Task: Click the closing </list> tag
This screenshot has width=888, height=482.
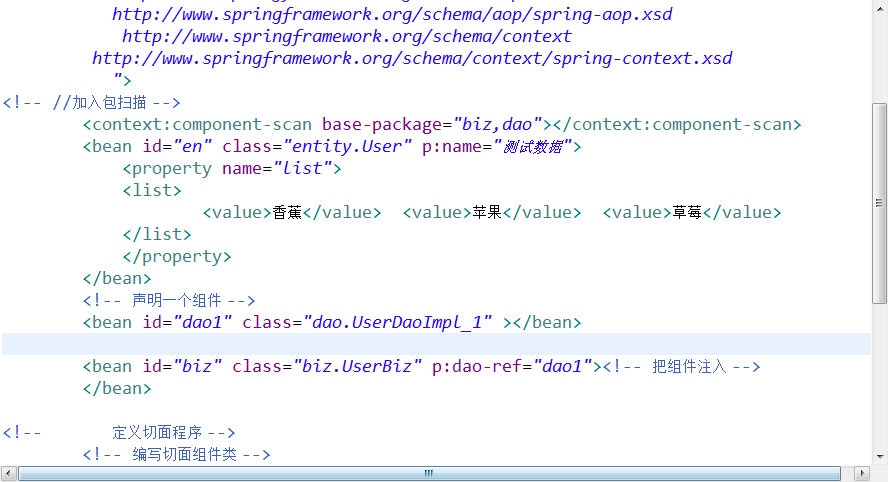Action: (157, 234)
